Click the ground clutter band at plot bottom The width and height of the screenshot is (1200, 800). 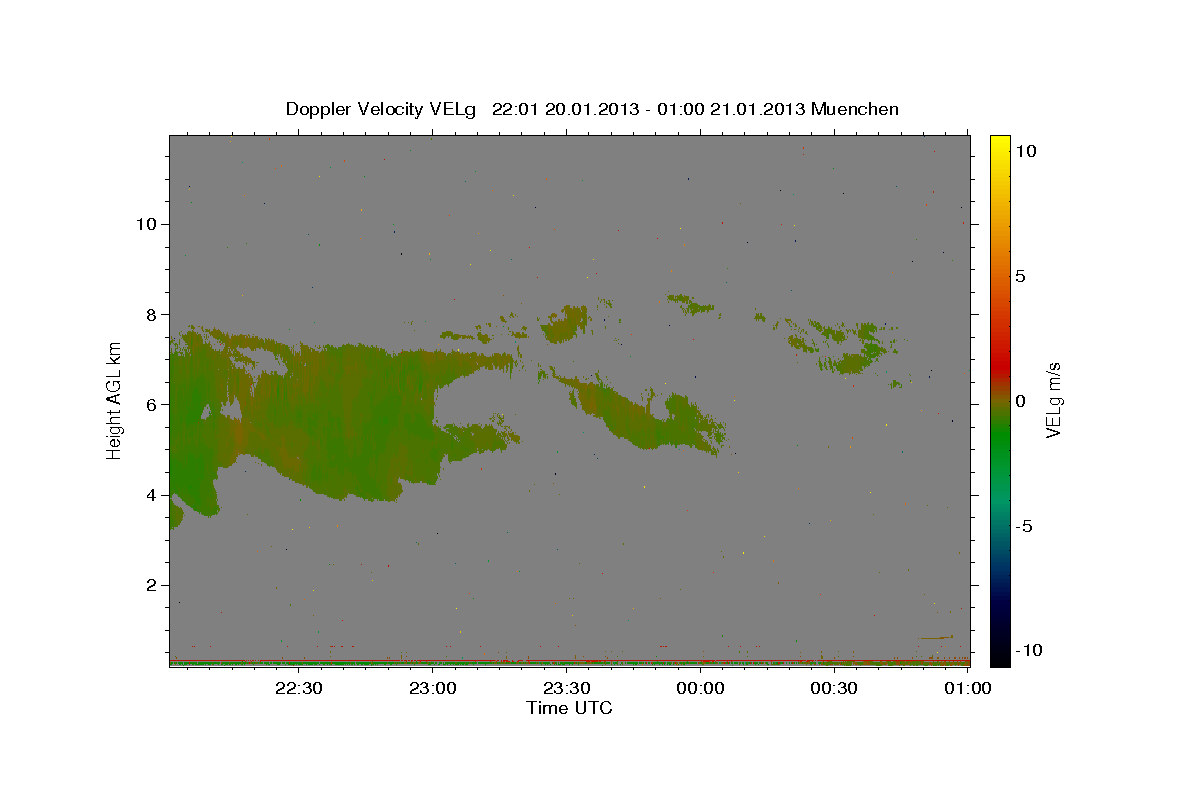pos(569,661)
